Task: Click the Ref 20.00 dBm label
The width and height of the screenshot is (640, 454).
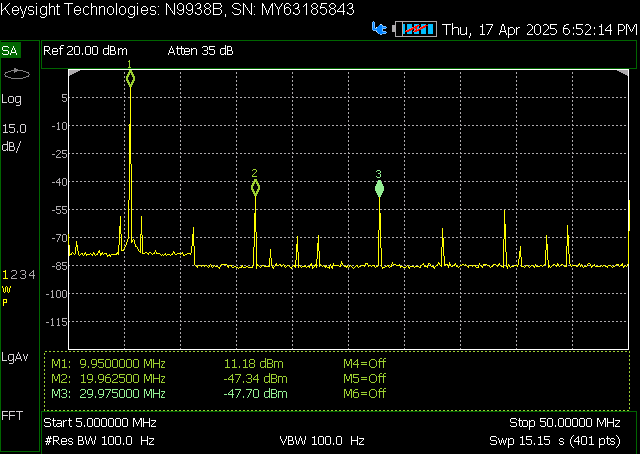Action: (85, 51)
